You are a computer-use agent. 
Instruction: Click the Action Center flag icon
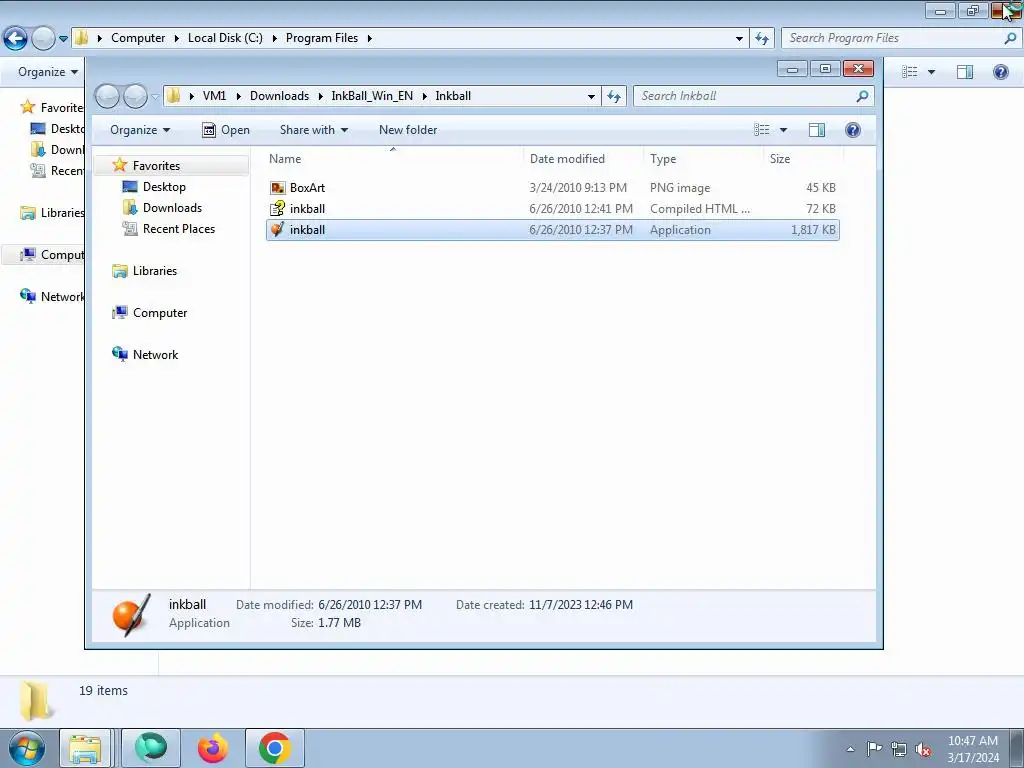[874, 749]
